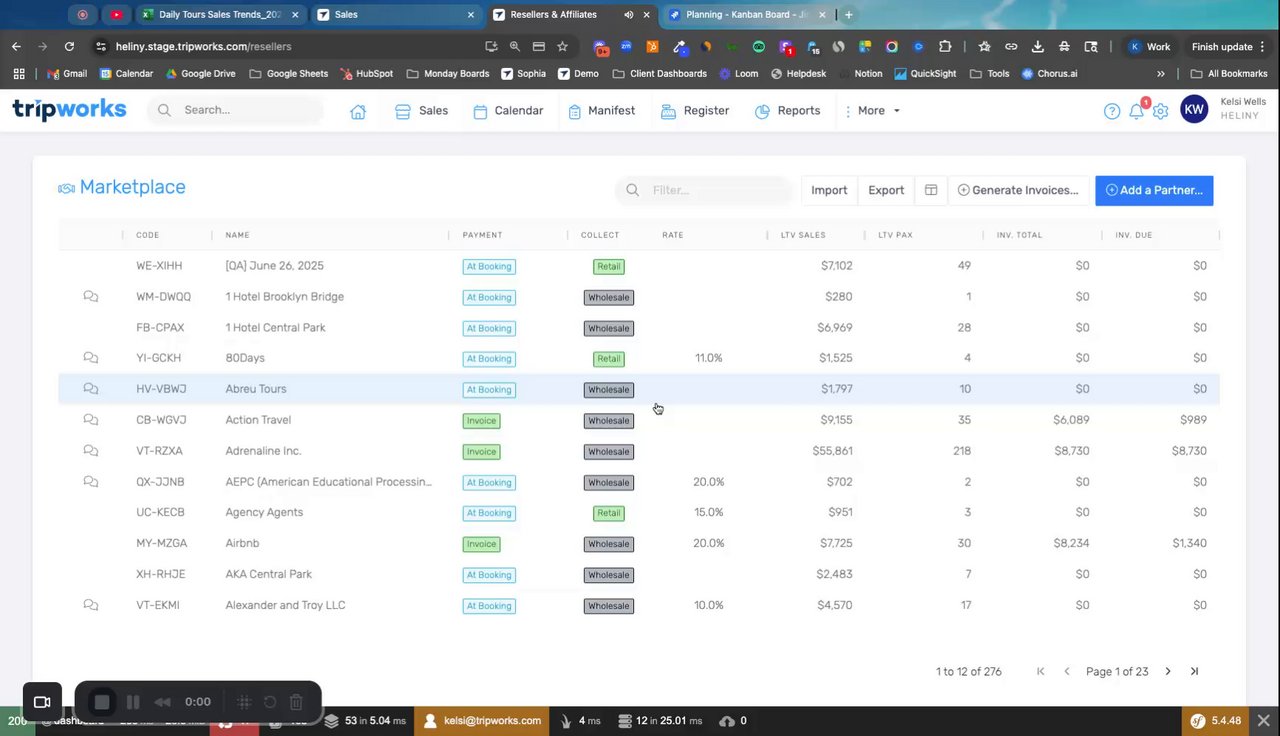Open comments for Abreu Tours row
The width and height of the screenshot is (1280, 736).
91,389
